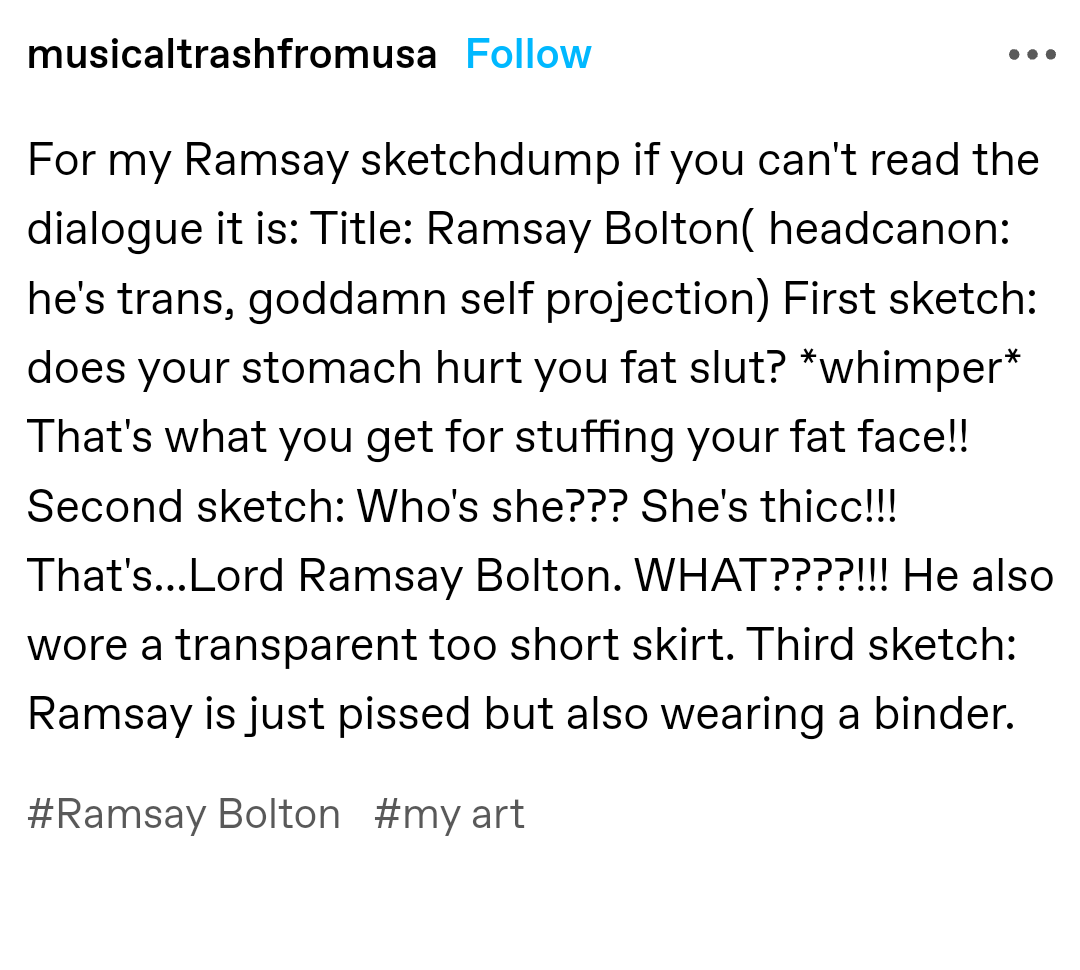
Task: Open the post options three-dot menu
Action: 1032,54
